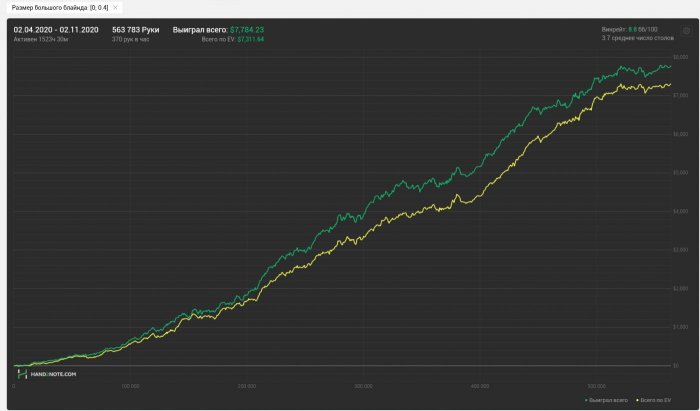Image resolution: width=700 pixels, height=411 pixels.
Task: Click the 100,000 label on the hands axis
Action: pos(130,386)
